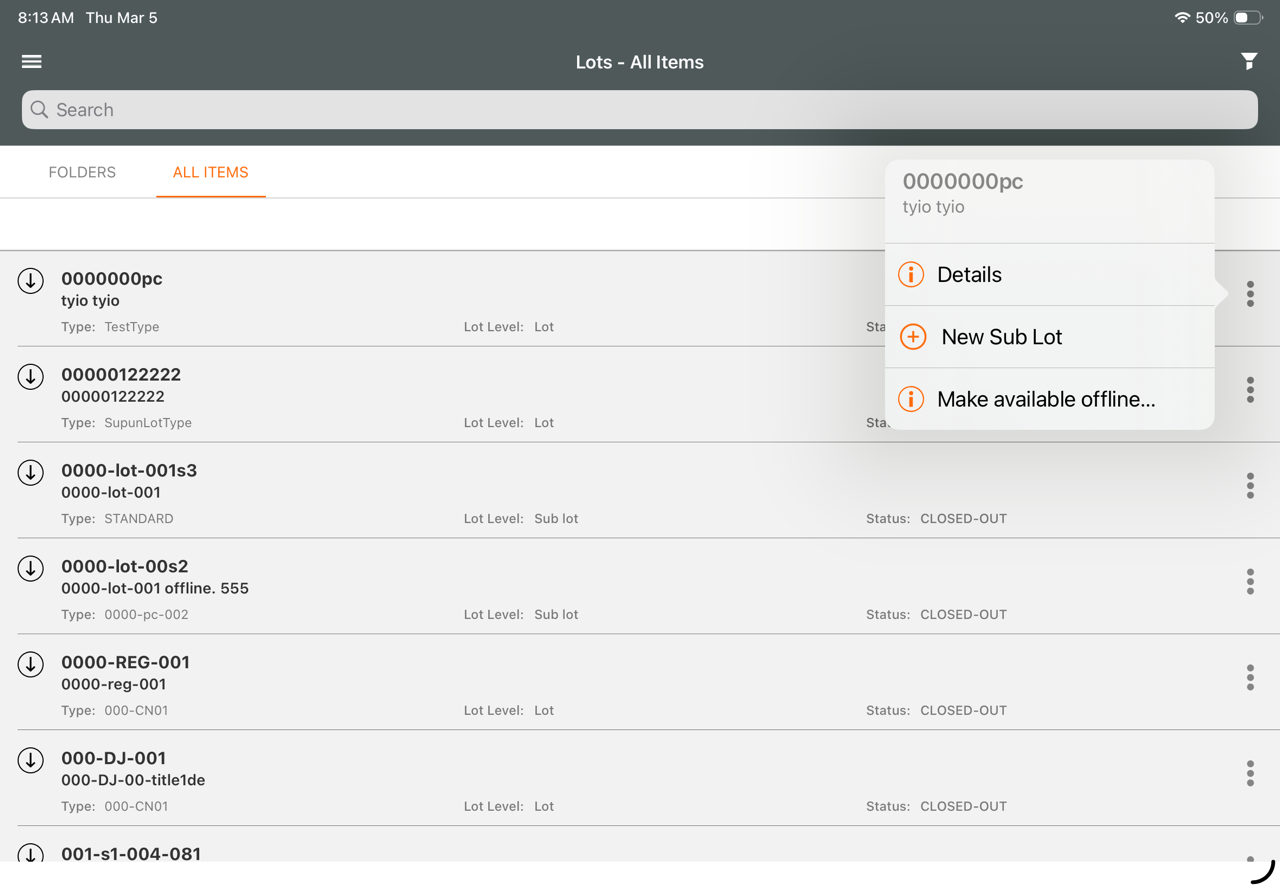Tap the filter funnel icon

click(x=1249, y=62)
